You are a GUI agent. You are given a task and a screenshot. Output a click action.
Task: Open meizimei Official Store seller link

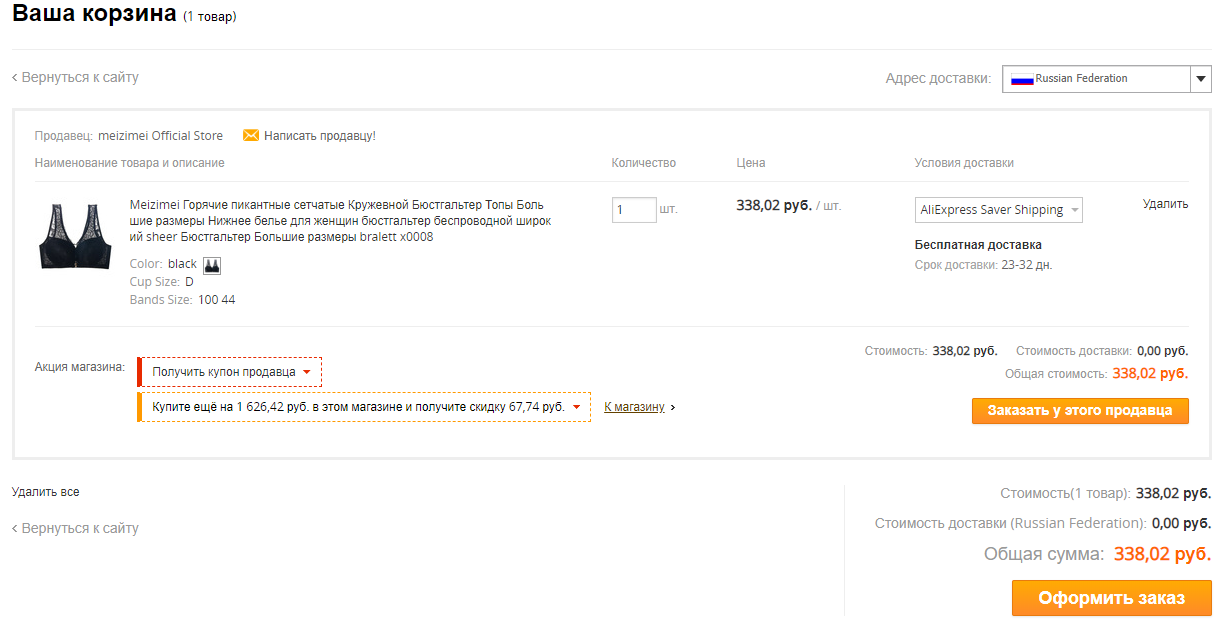160,136
